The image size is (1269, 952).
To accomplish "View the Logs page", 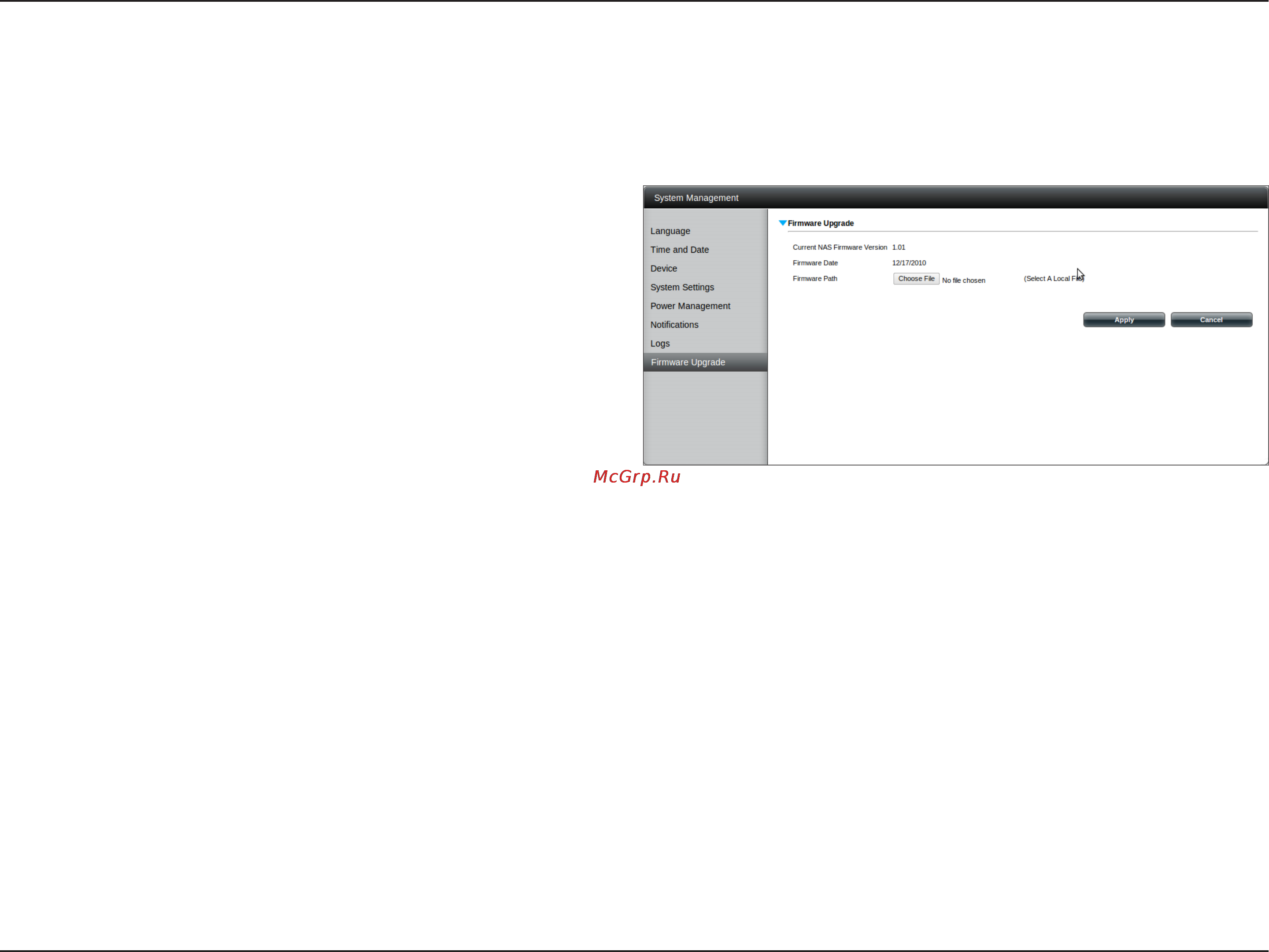I will (660, 343).
